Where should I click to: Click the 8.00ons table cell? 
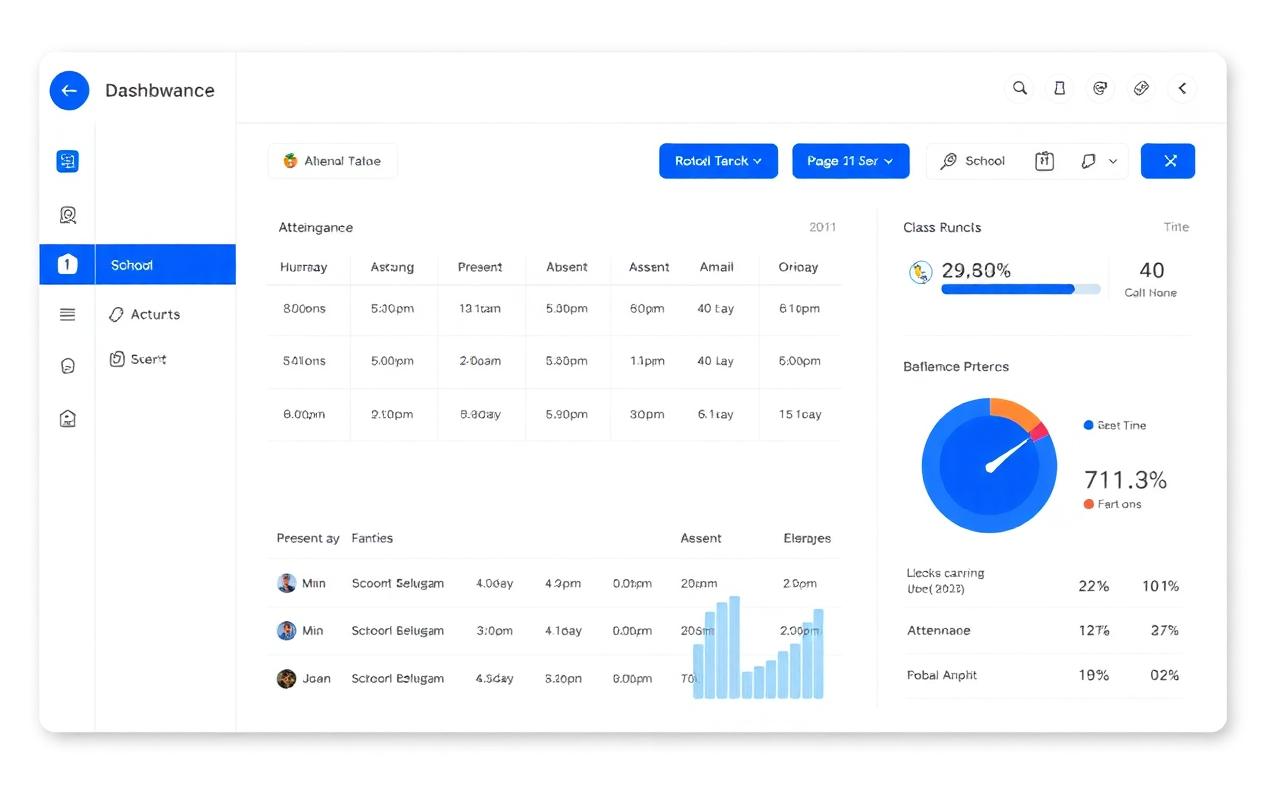pos(304,309)
